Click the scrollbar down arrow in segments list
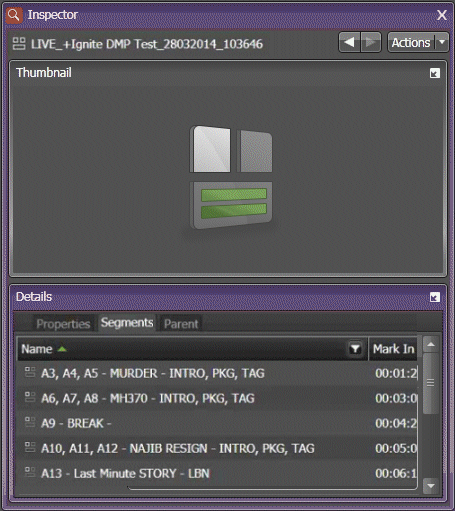The width and height of the screenshot is (455, 511). 431,486
